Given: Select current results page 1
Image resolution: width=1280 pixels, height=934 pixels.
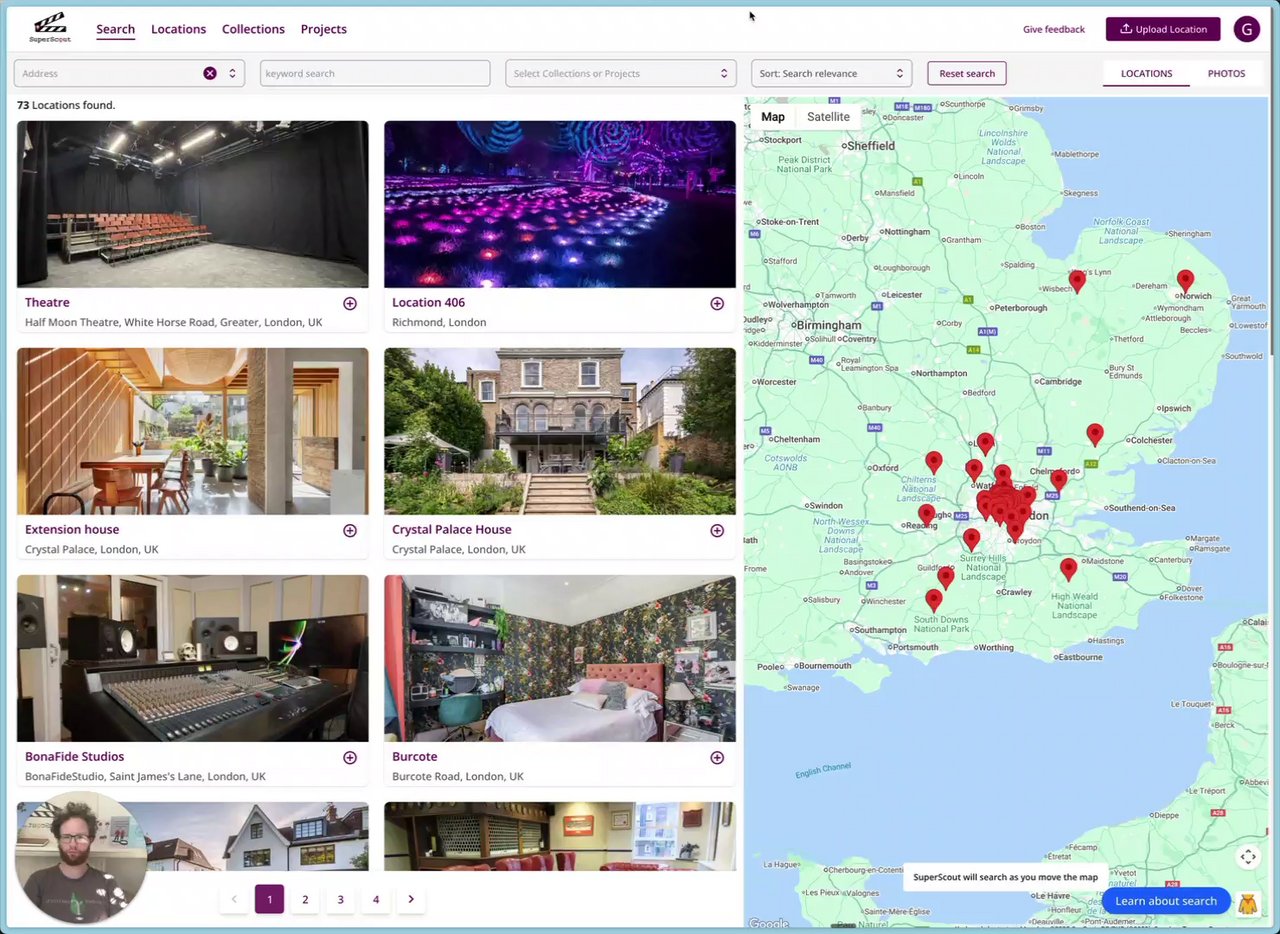Looking at the screenshot, I should [x=269, y=899].
